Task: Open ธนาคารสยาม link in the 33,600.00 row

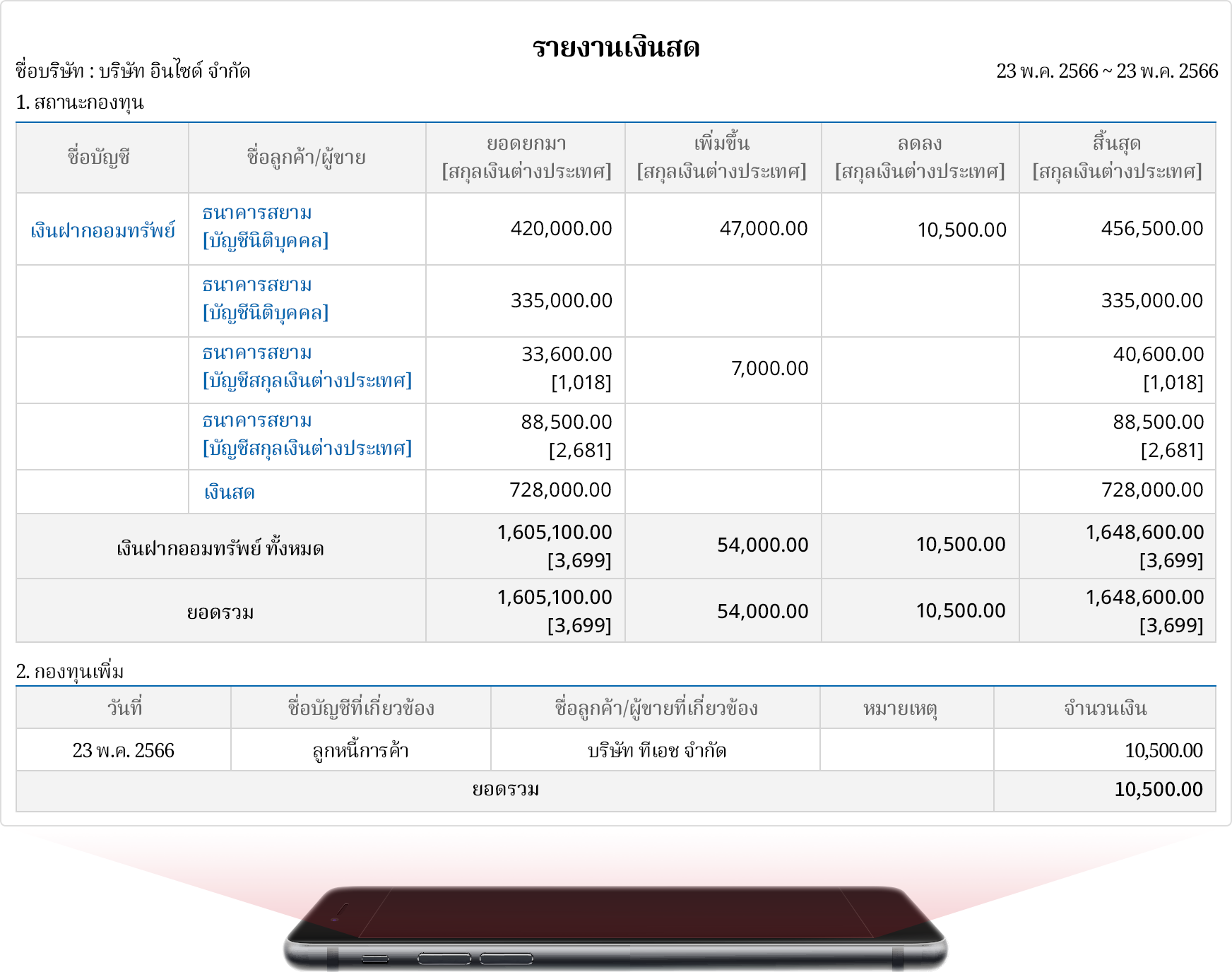Action: click(257, 352)
